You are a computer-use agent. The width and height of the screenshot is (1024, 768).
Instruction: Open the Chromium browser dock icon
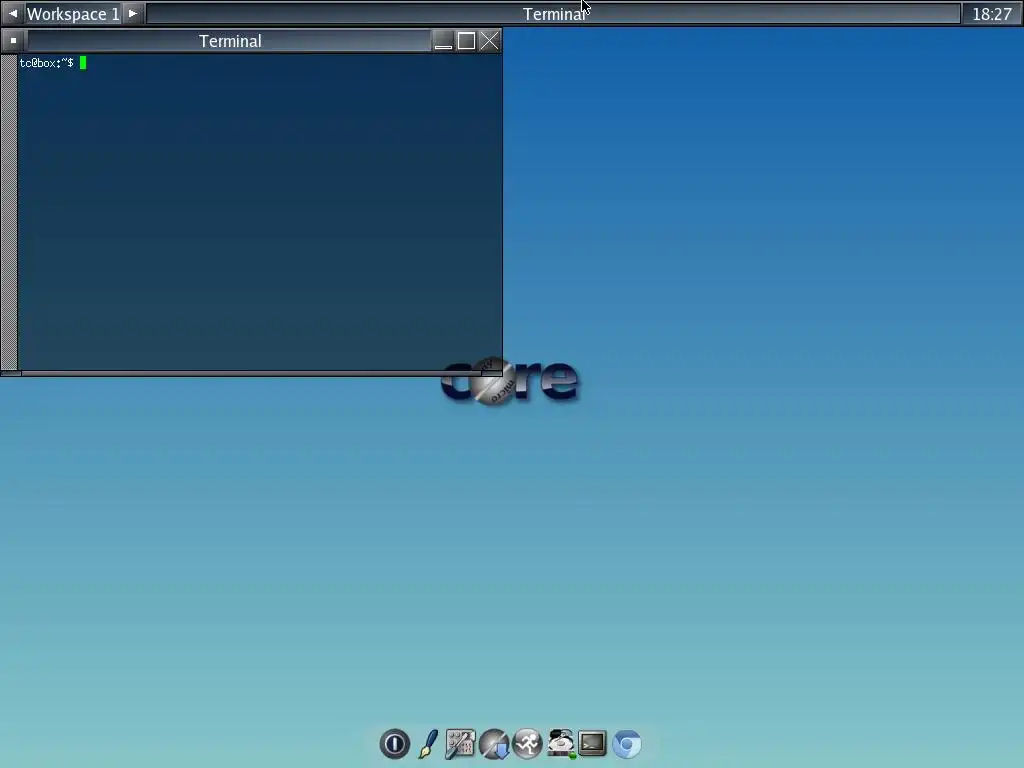(627, 744)
